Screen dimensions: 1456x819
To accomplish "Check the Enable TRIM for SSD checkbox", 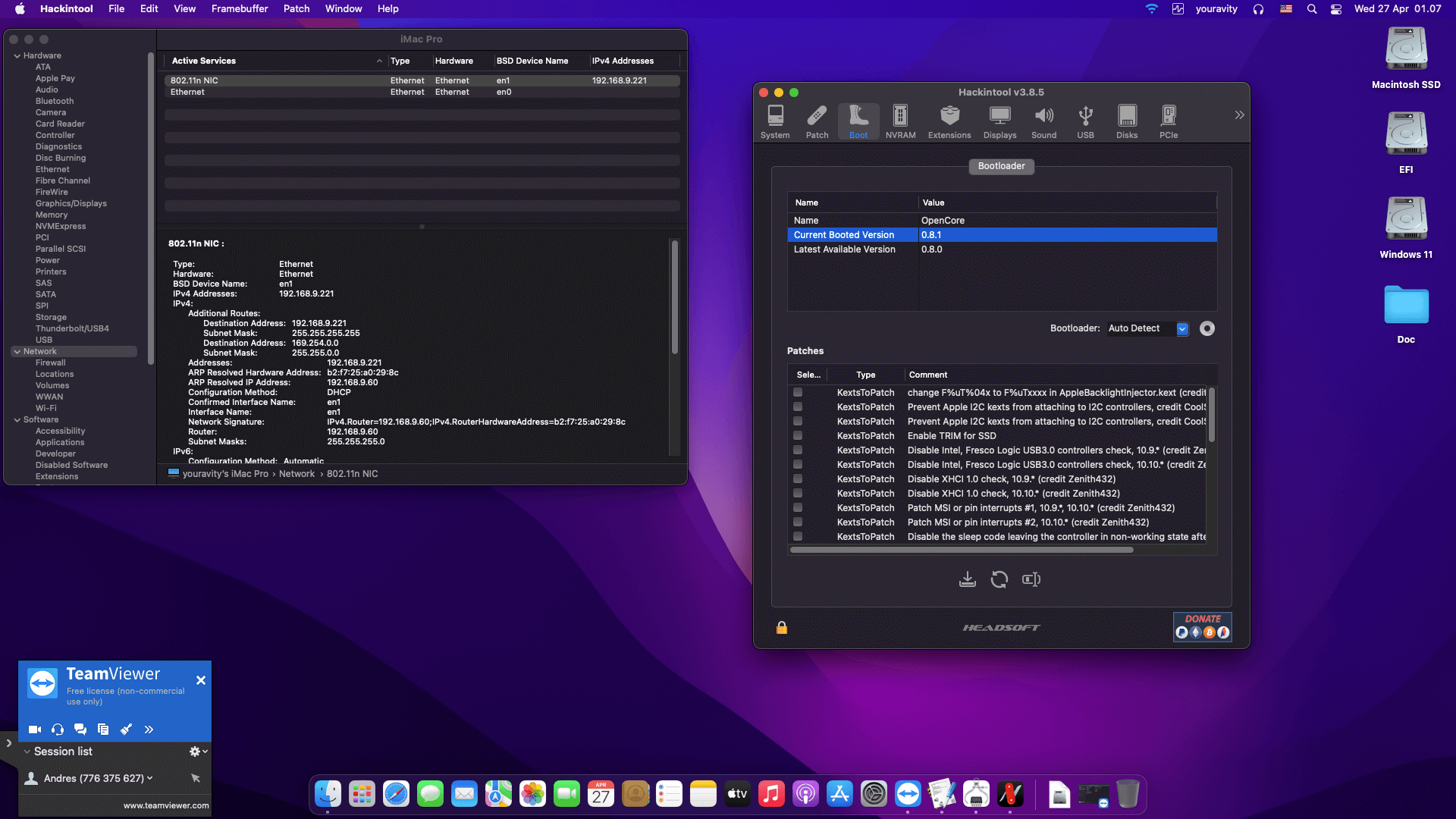I will (798, 436).
